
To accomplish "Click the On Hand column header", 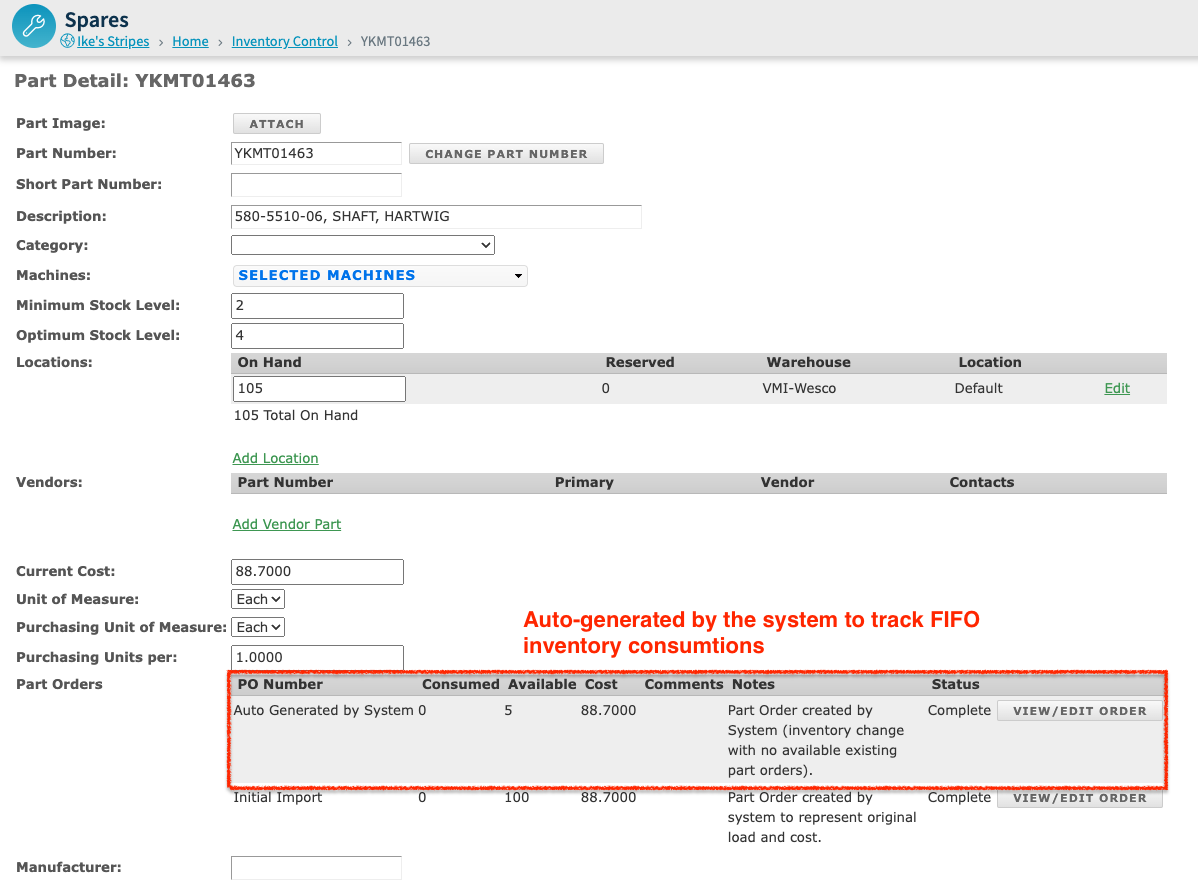I will [269, 363].
